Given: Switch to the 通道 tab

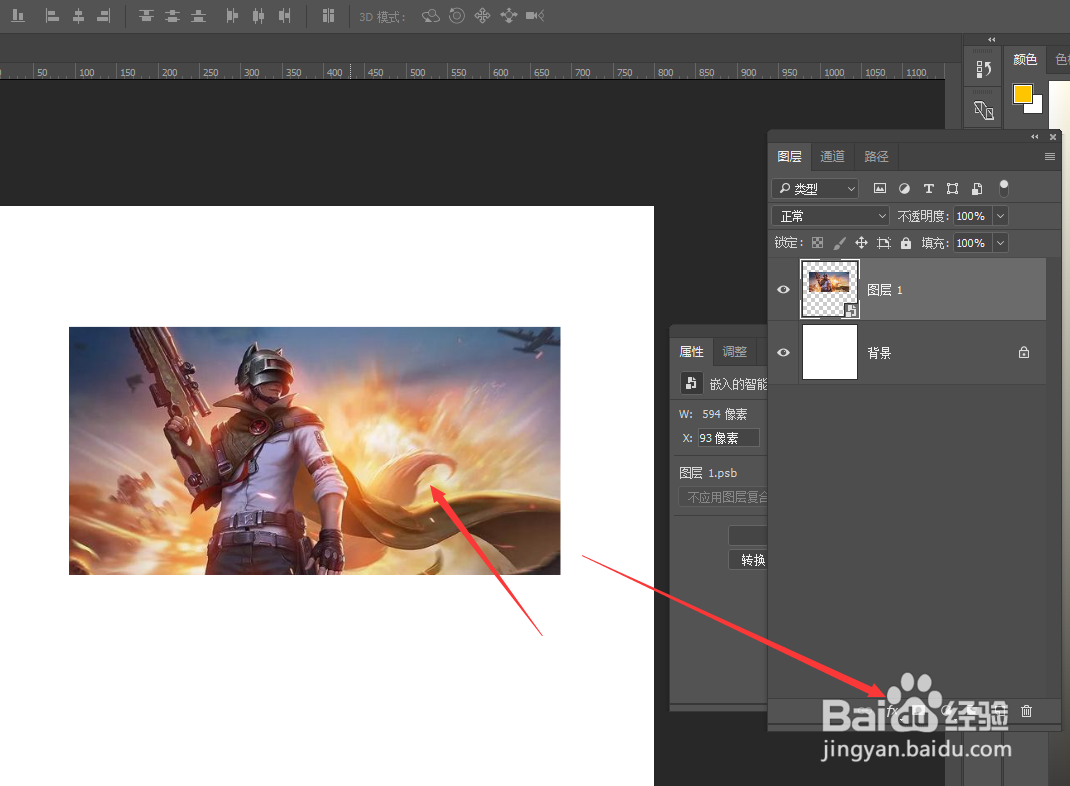Looking at the screenshot, I should [833, 157].
